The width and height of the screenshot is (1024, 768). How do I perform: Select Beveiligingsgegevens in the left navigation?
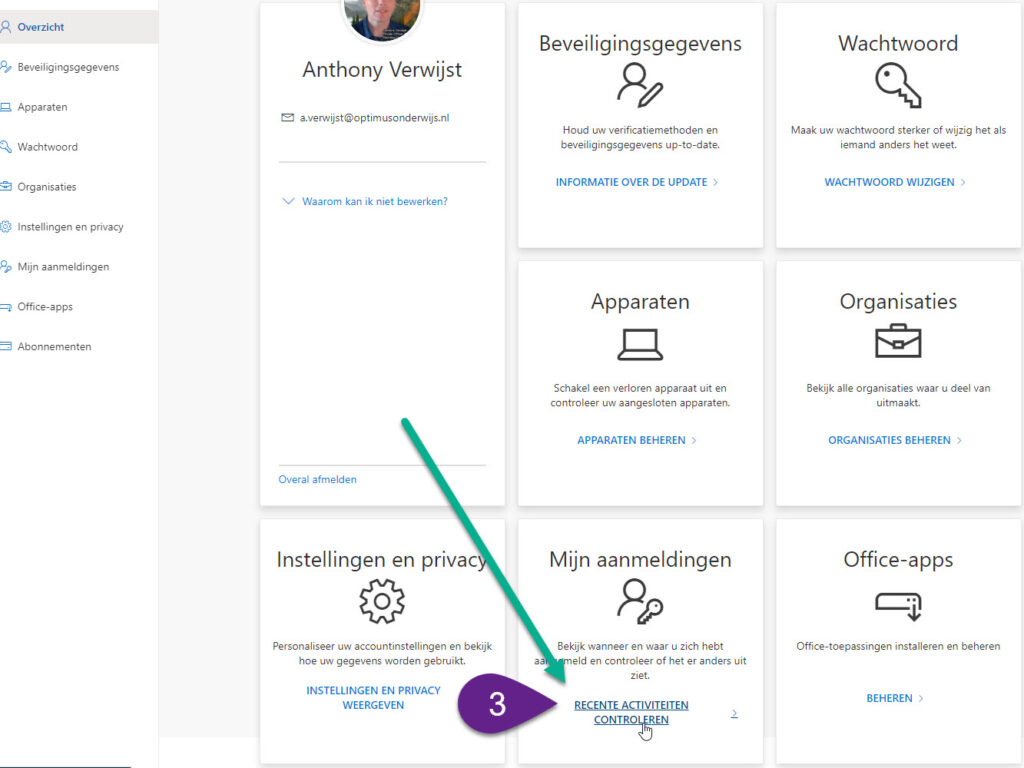coord(67,67)
